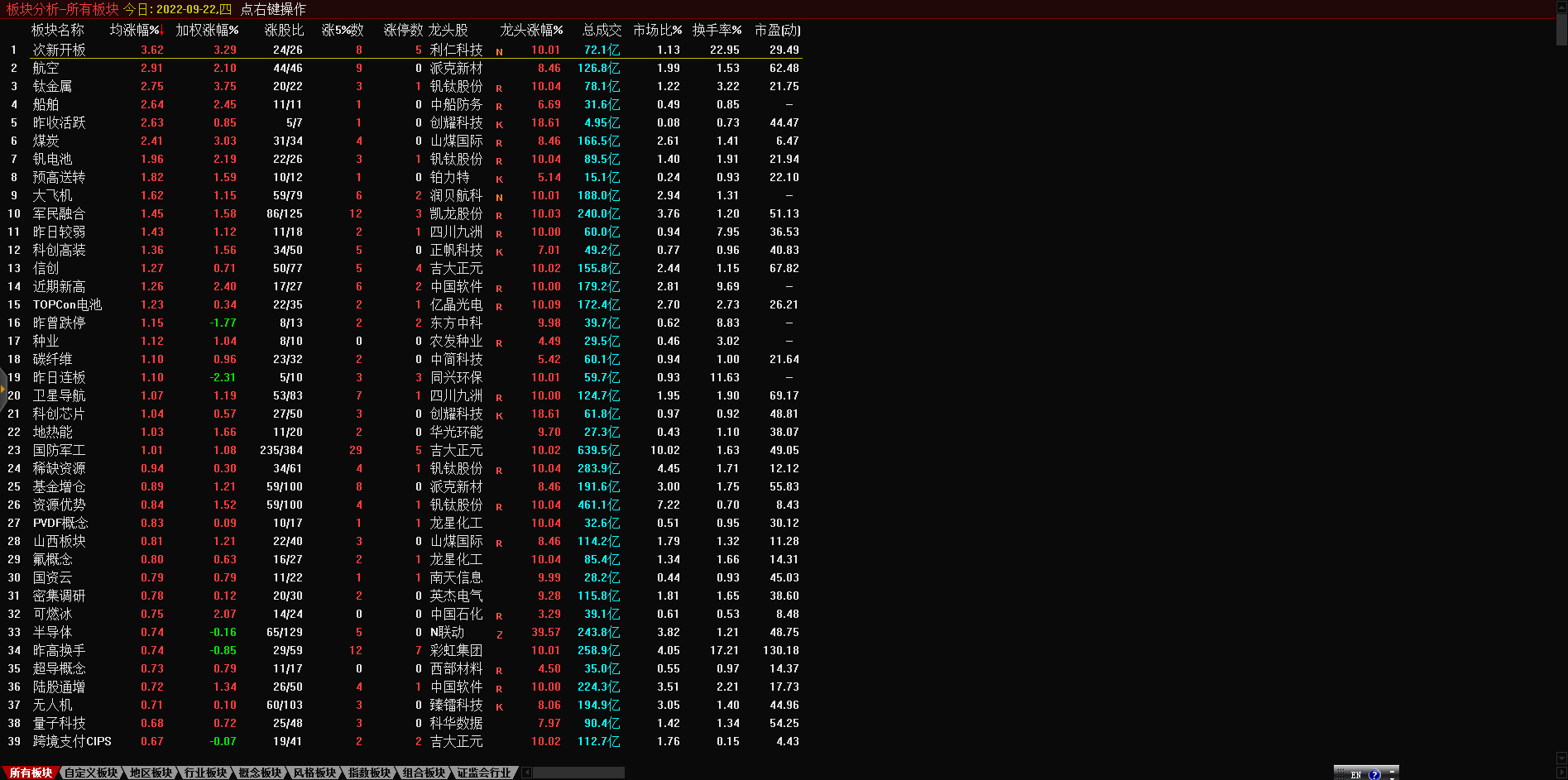Click the 半导体 sector name
The width and height of the screenshot is (1568, 780).
pyautogui.click(x=52, y=632)
